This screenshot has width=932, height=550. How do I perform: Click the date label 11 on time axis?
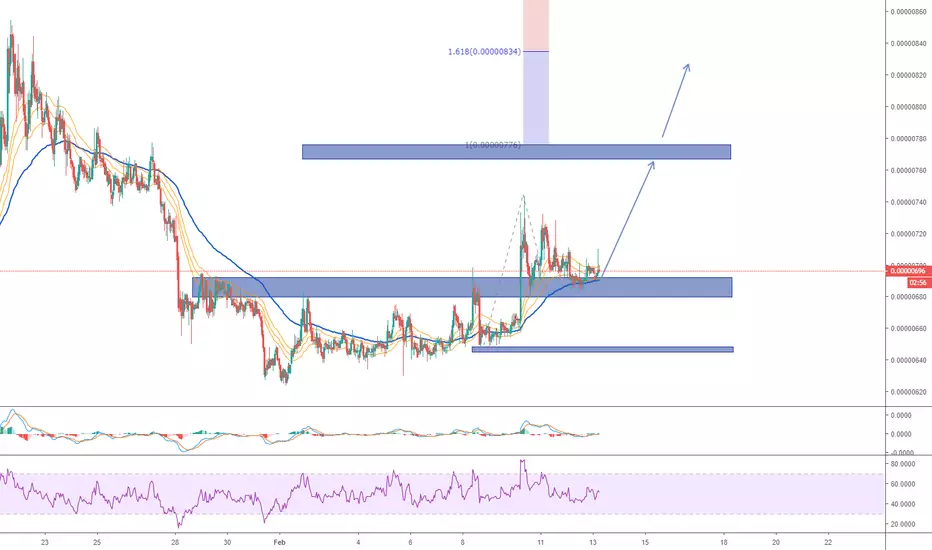[540, 542]
